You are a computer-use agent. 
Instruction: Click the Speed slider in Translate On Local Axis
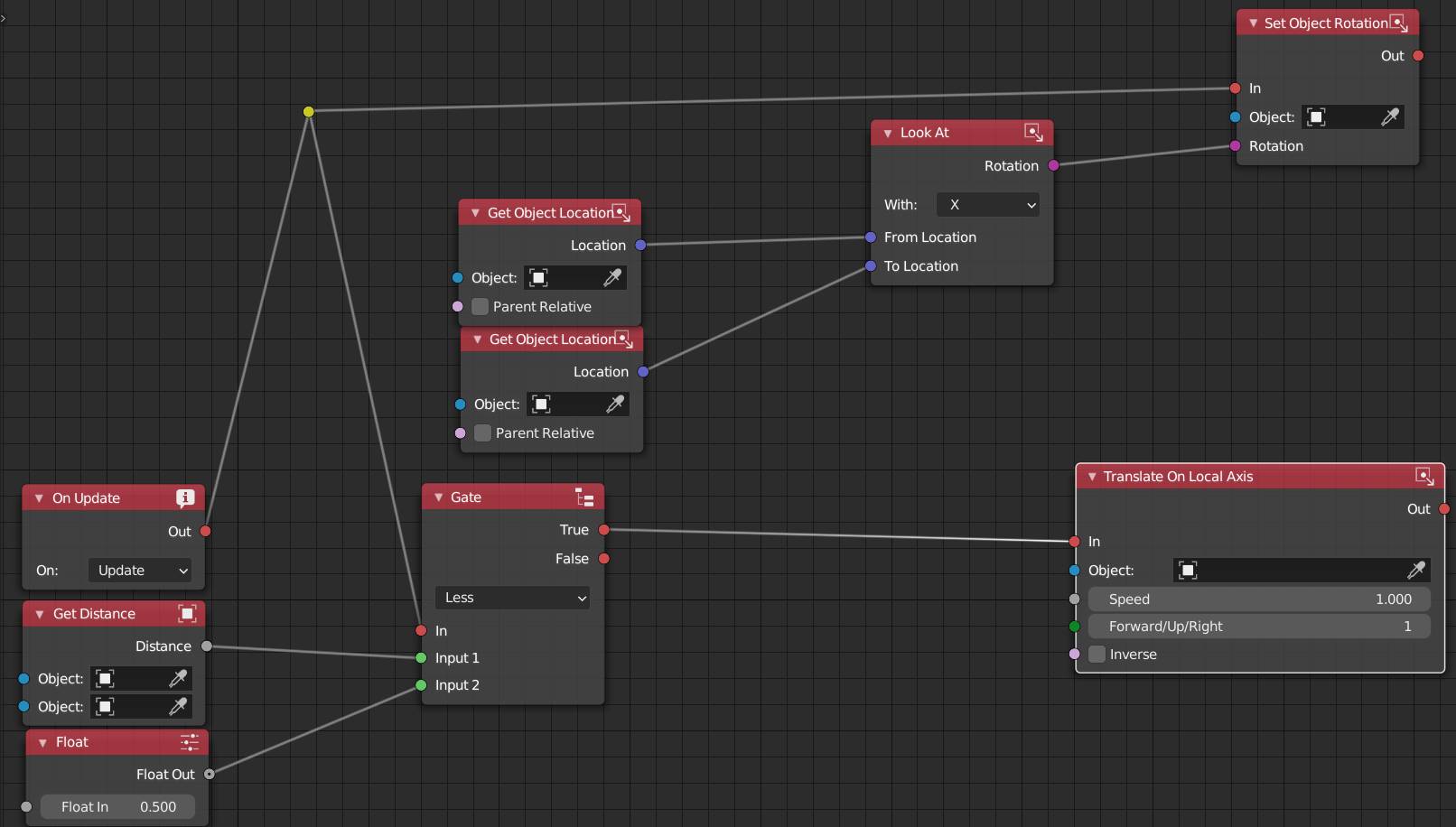[1259, 599]
